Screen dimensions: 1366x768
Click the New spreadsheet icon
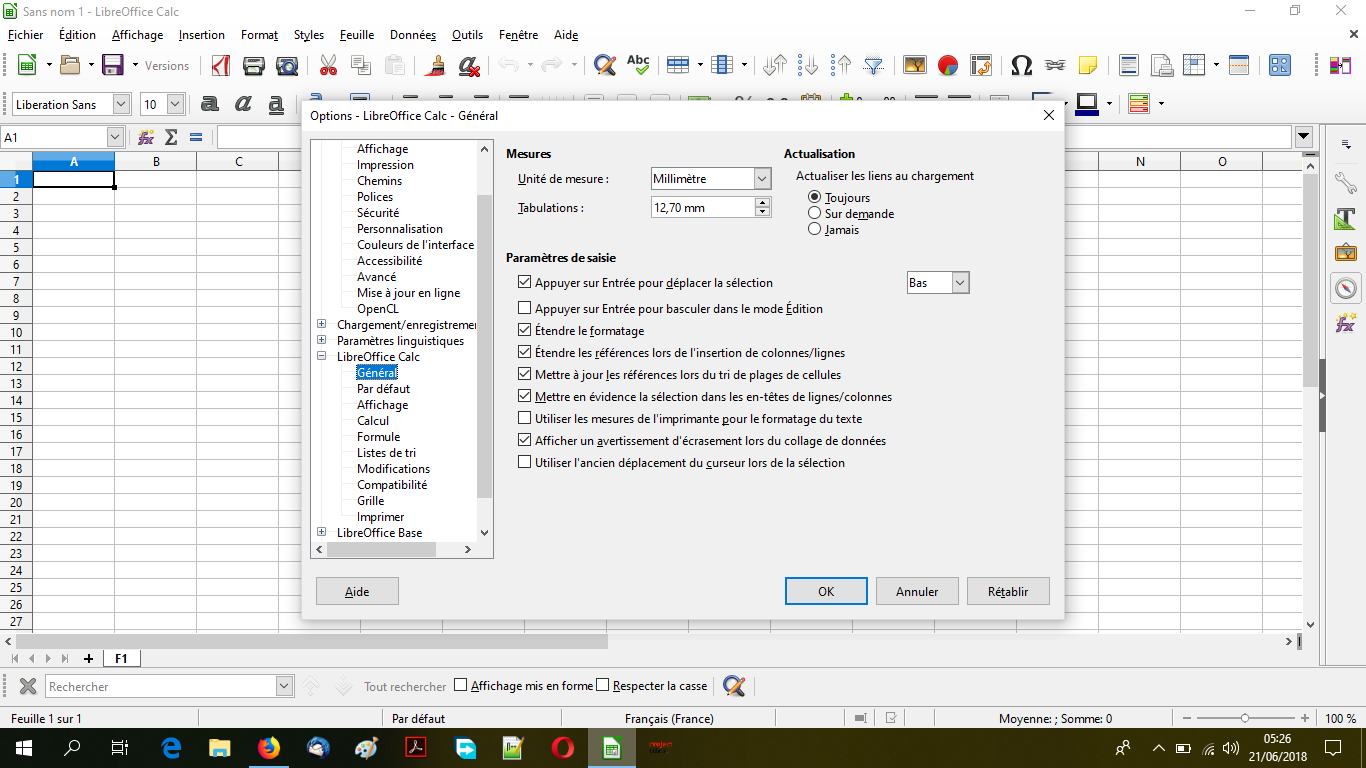[x=27, y=65]
